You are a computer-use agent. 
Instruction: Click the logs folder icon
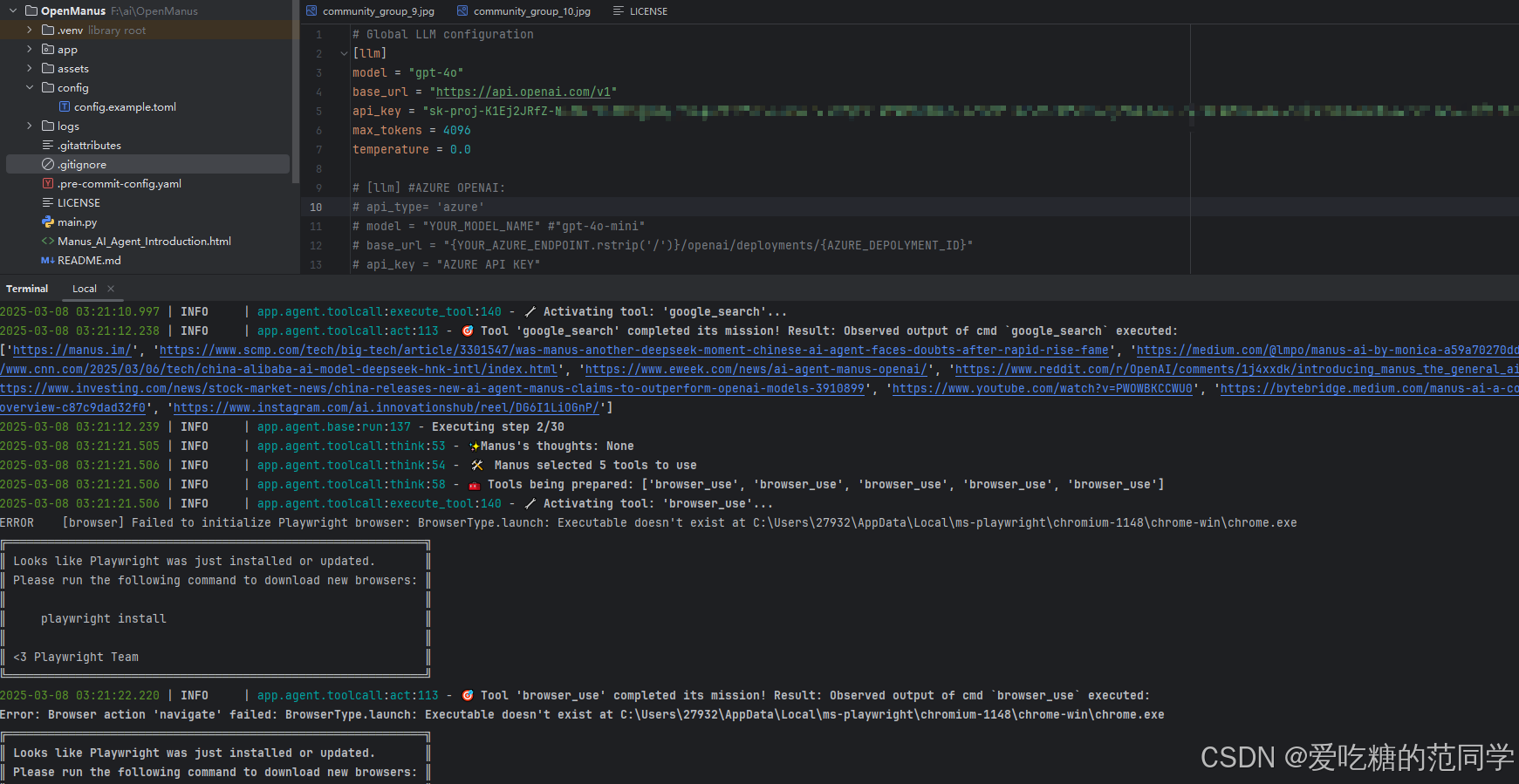(48, 126)
